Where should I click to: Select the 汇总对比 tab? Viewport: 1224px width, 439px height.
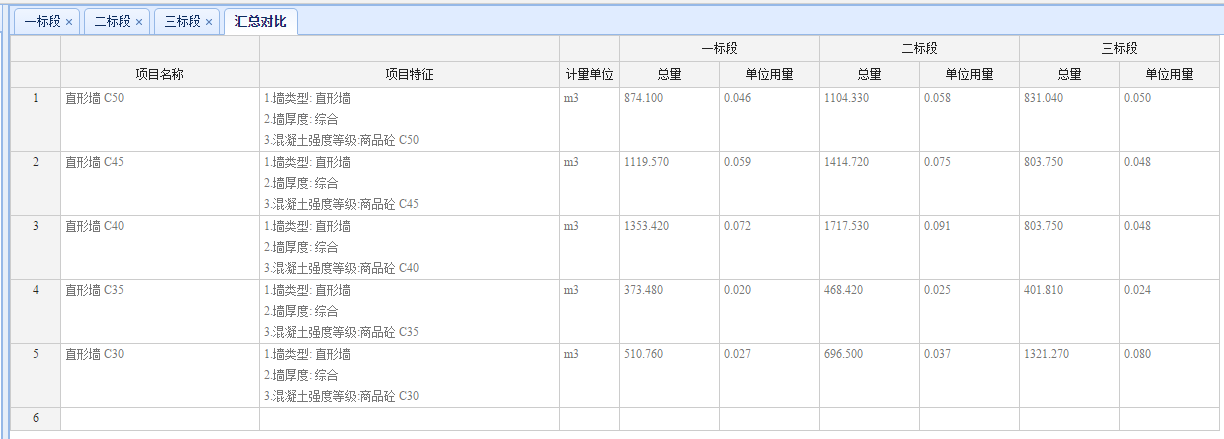click(261, 21)
